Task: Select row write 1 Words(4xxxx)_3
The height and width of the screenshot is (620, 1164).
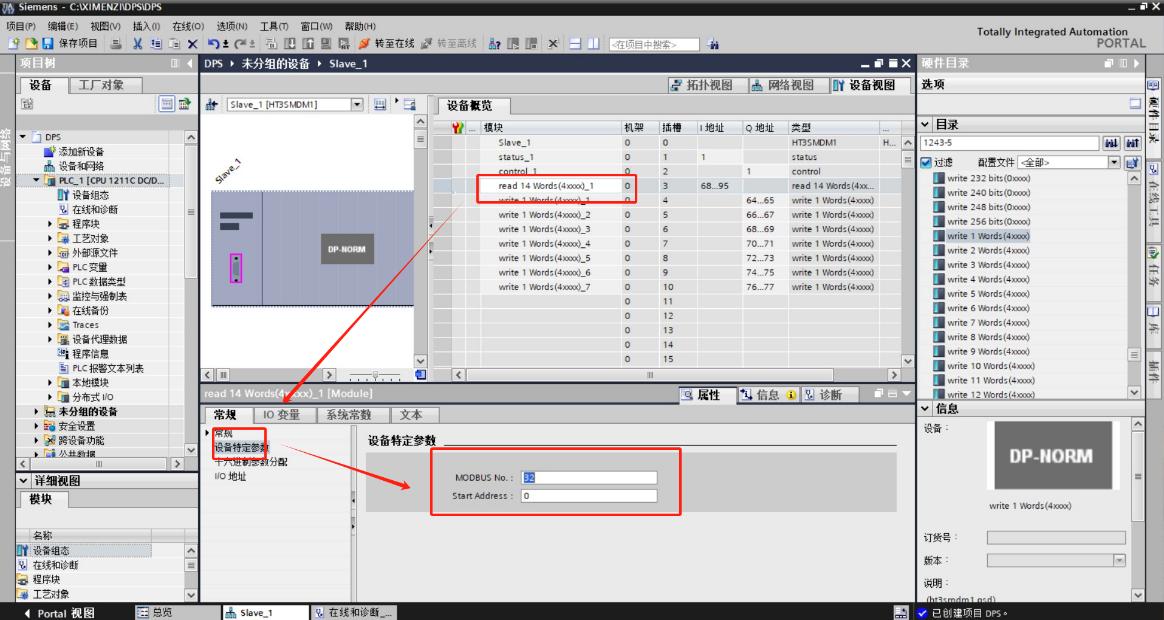Action: (544, 229)
